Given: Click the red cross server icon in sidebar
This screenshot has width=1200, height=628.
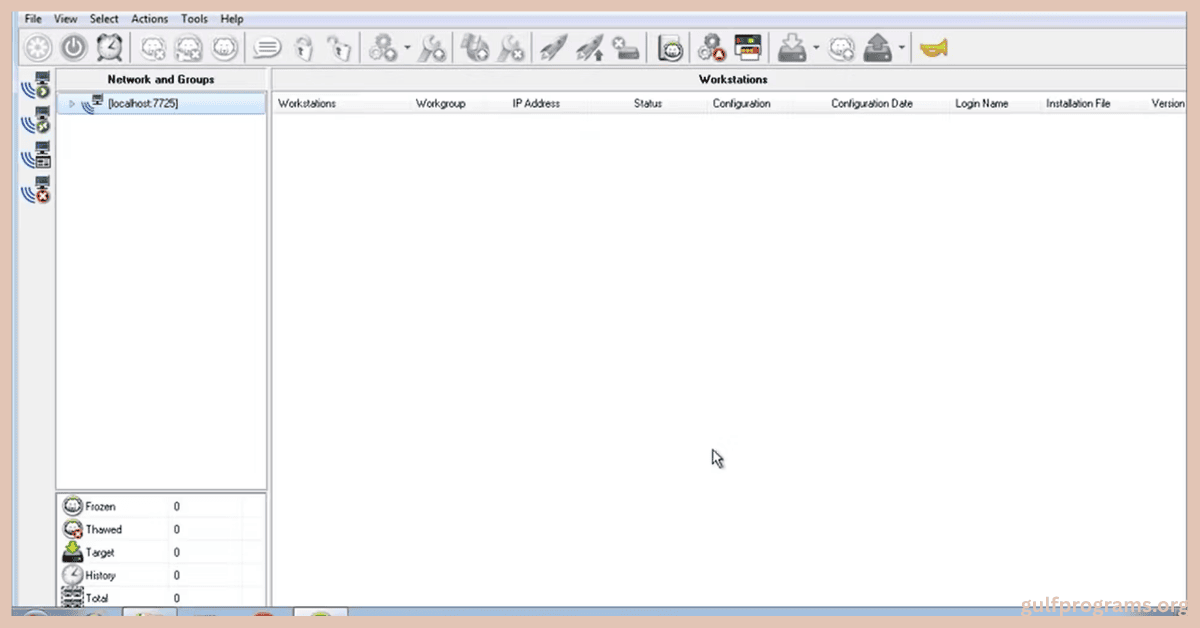Looking at the screenshot, I should [37, 189].
